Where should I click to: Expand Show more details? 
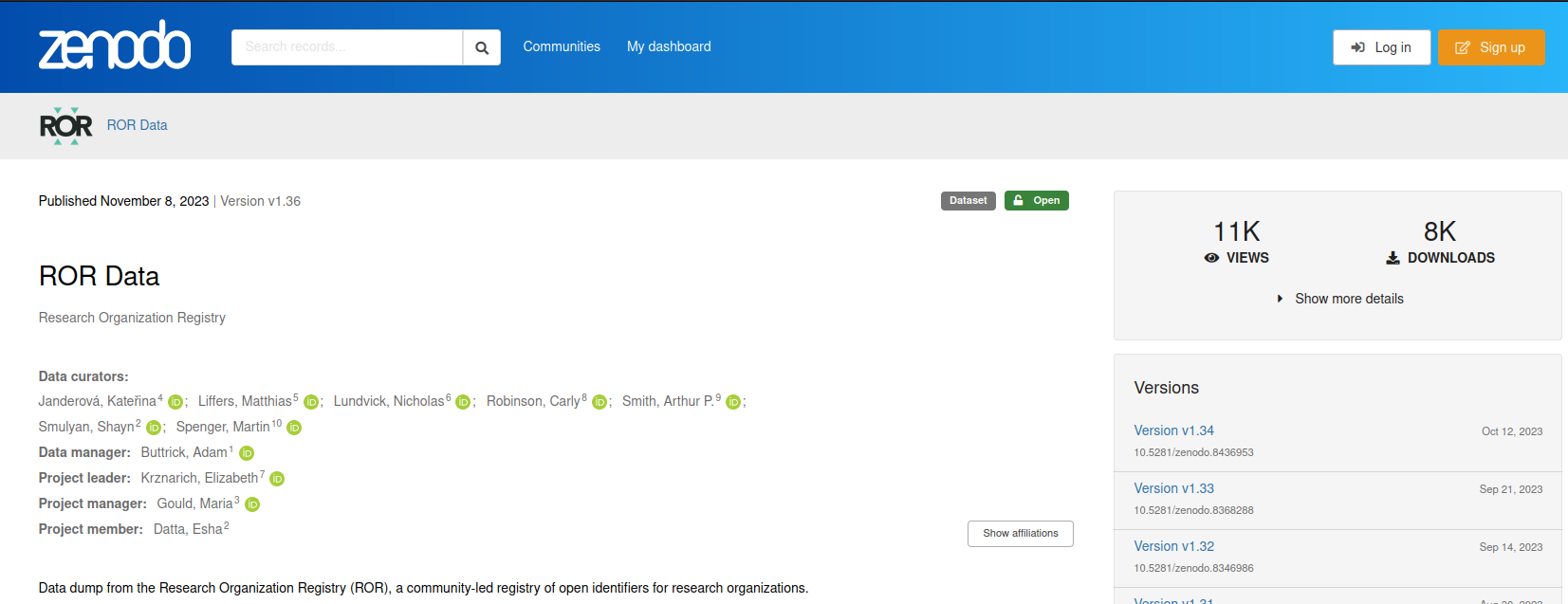[1338, 299]
